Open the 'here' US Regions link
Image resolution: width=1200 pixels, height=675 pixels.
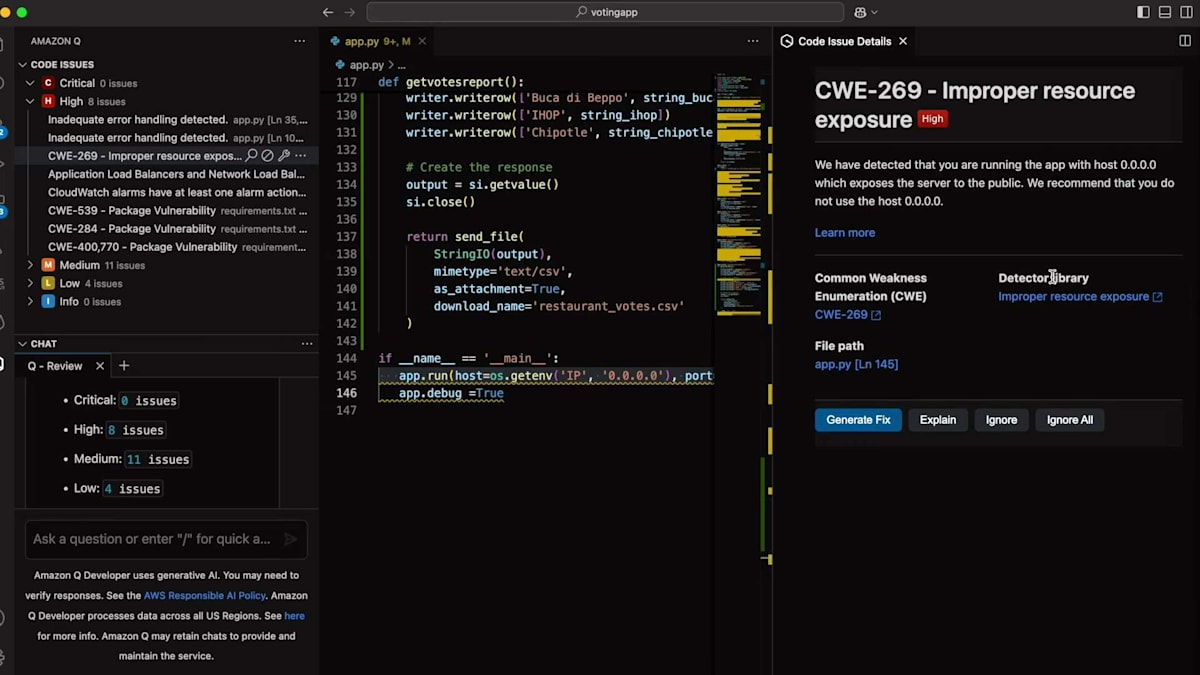(x=294, y=616)
